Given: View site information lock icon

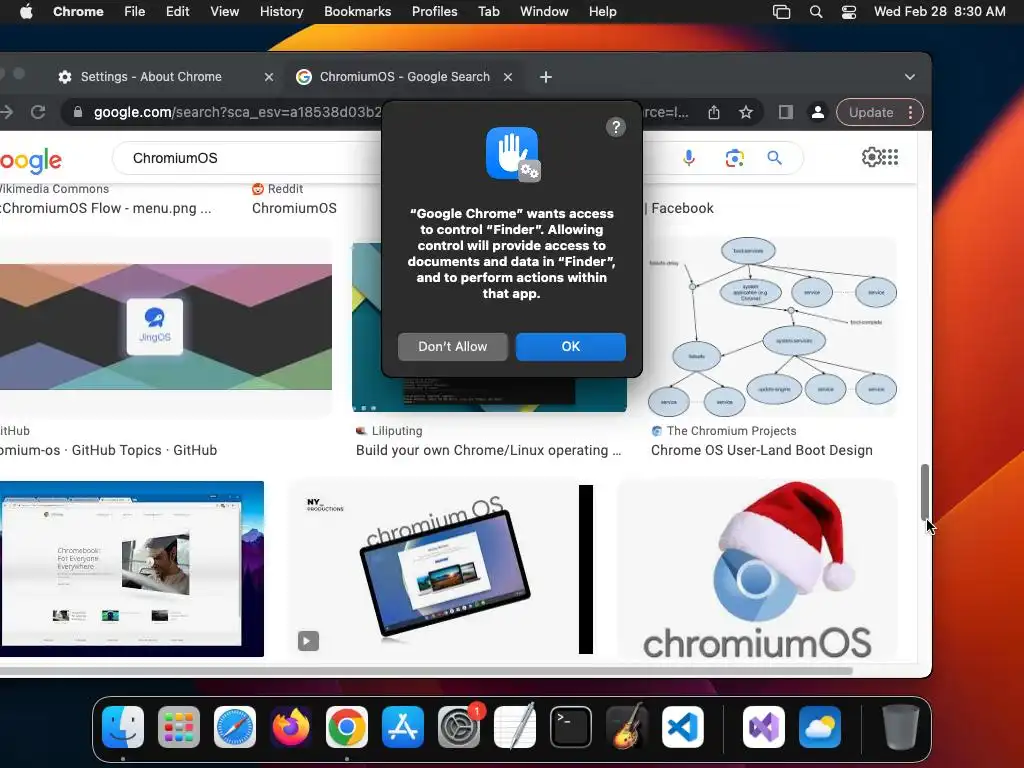Looking at the screenshot, I should tap(78, 112).
